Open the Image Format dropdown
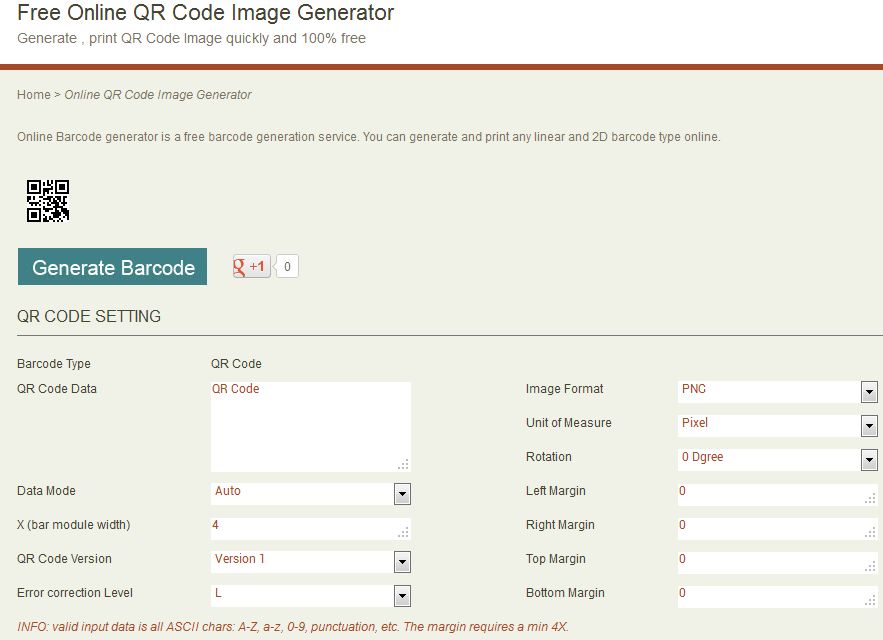Image resolution: width=883 pixels, height=640 pixels. pyautogui.click(x=868, y=392)
